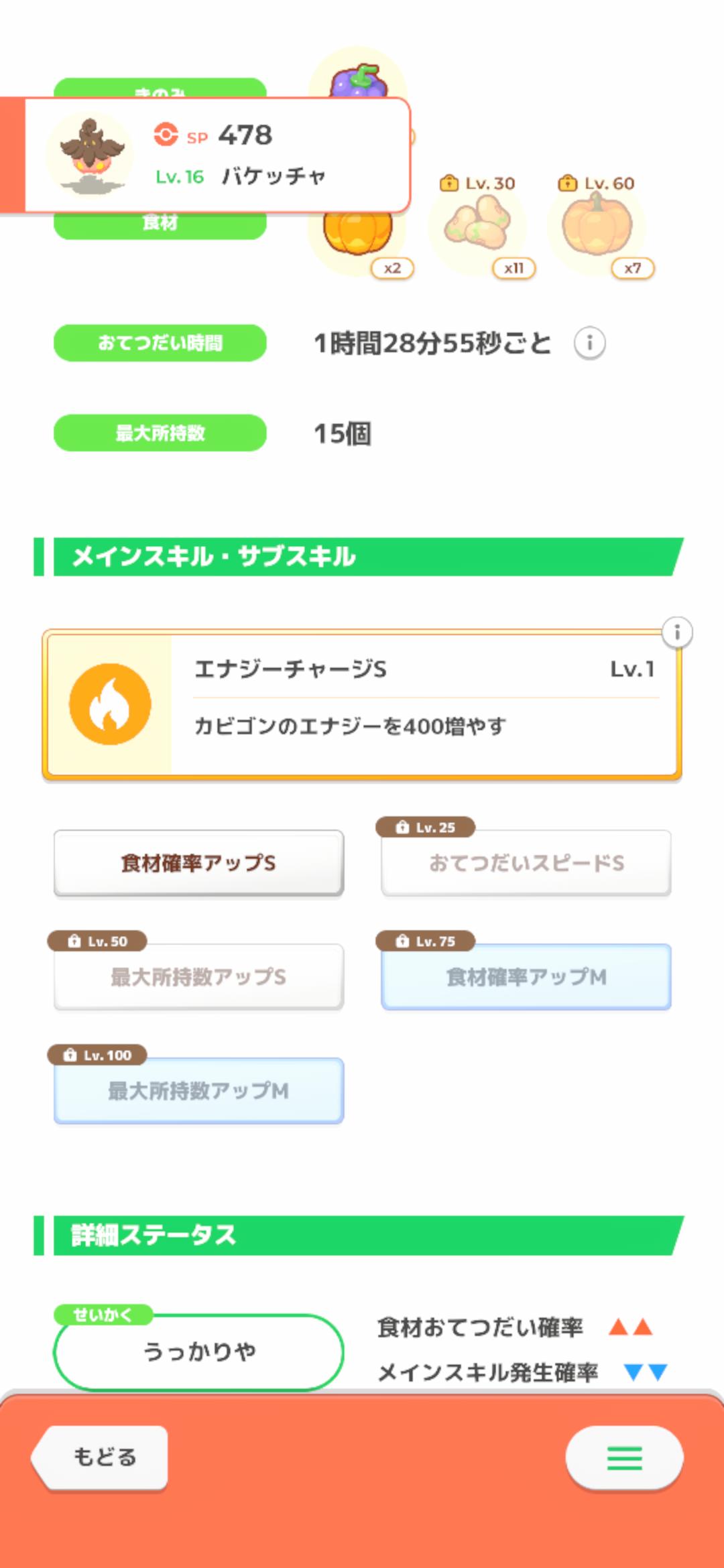This screenshot has height=1568, width=724.
Task: Tap the main skill info icon
Action: click(677, 632)
